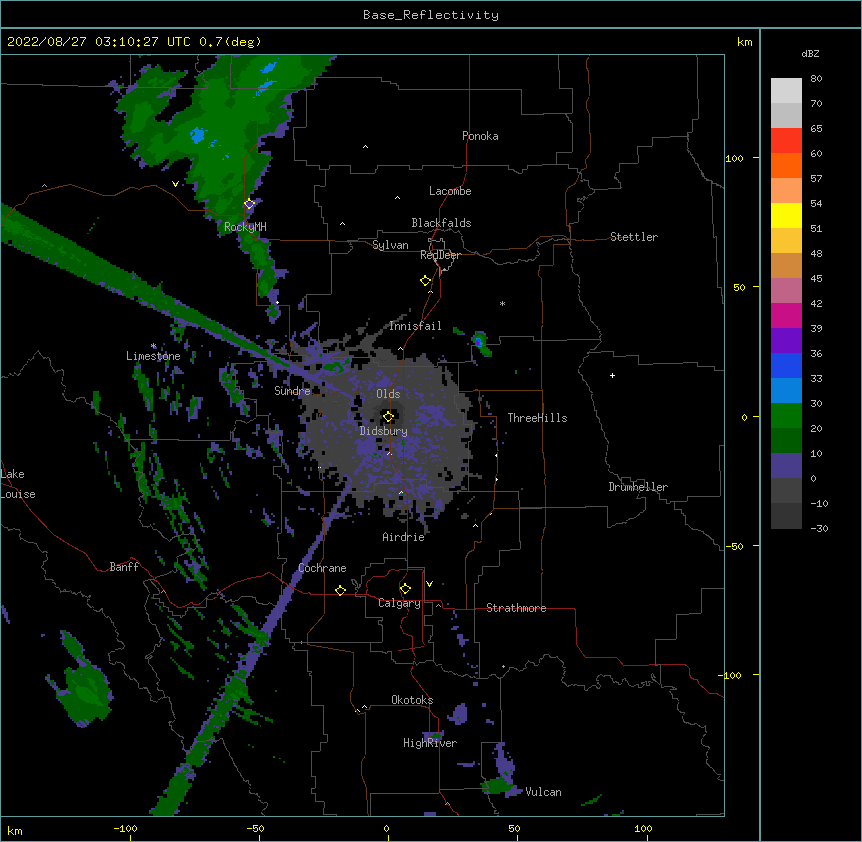Click the 100 tick on the right-hand km axis
The height and width of the screenshot is (842, 862).
[x=734, y=158]
